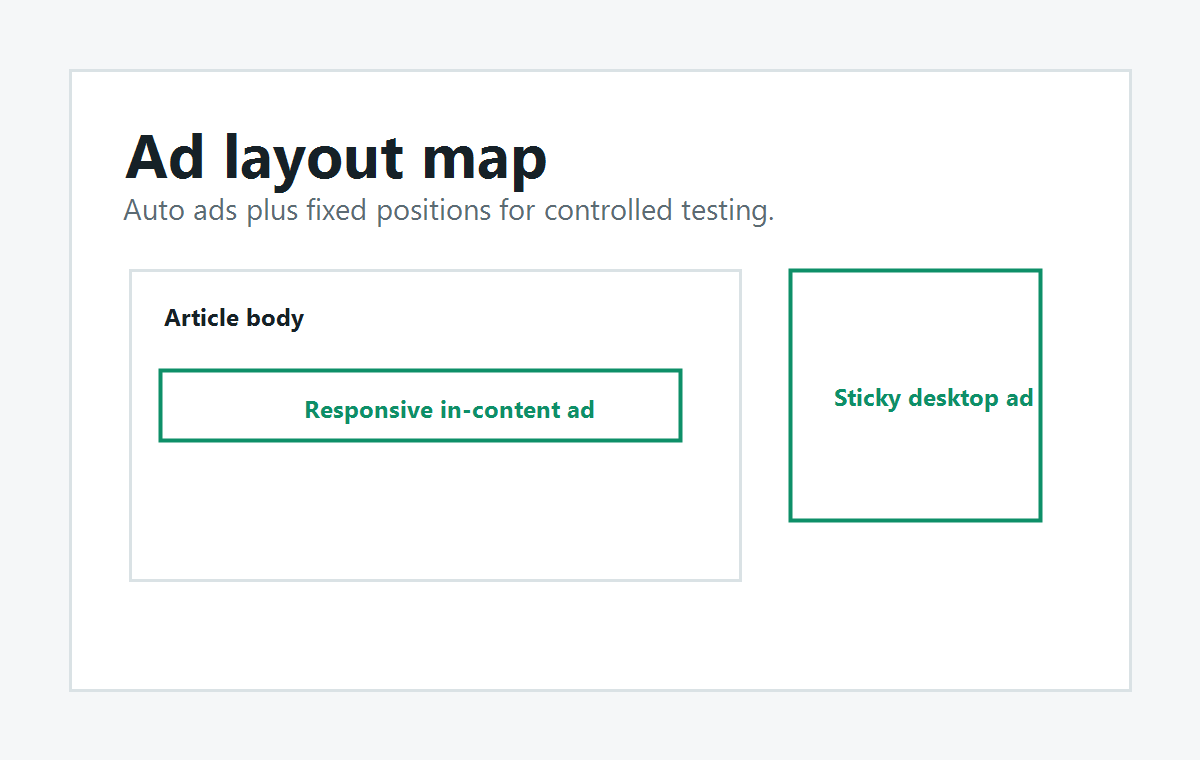This screenshot has width=1200, height=760.
Task: Click white card area beneath the Article body box
Action: click(435, 634)
